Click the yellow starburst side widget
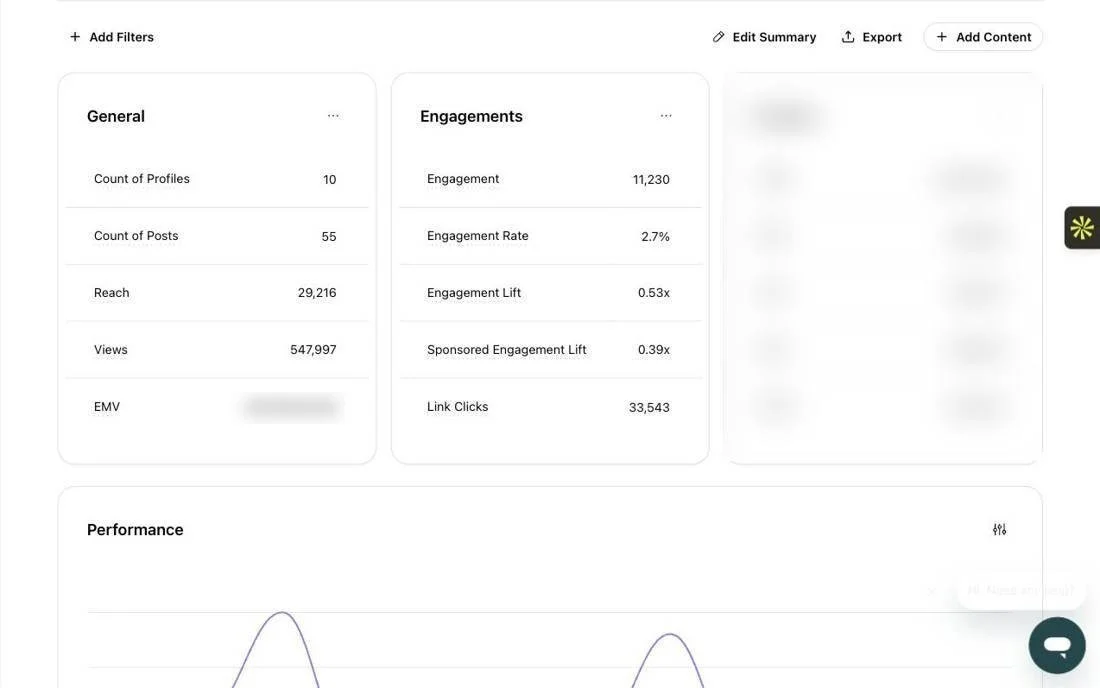 (x=1082, y=227)
